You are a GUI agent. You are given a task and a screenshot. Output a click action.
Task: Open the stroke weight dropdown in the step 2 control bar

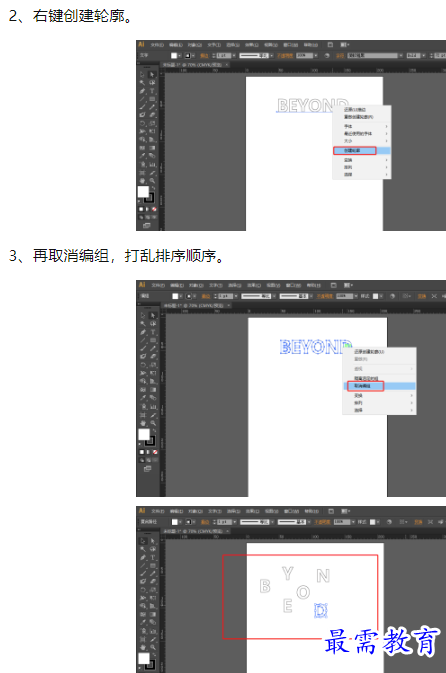coord(235,55)
